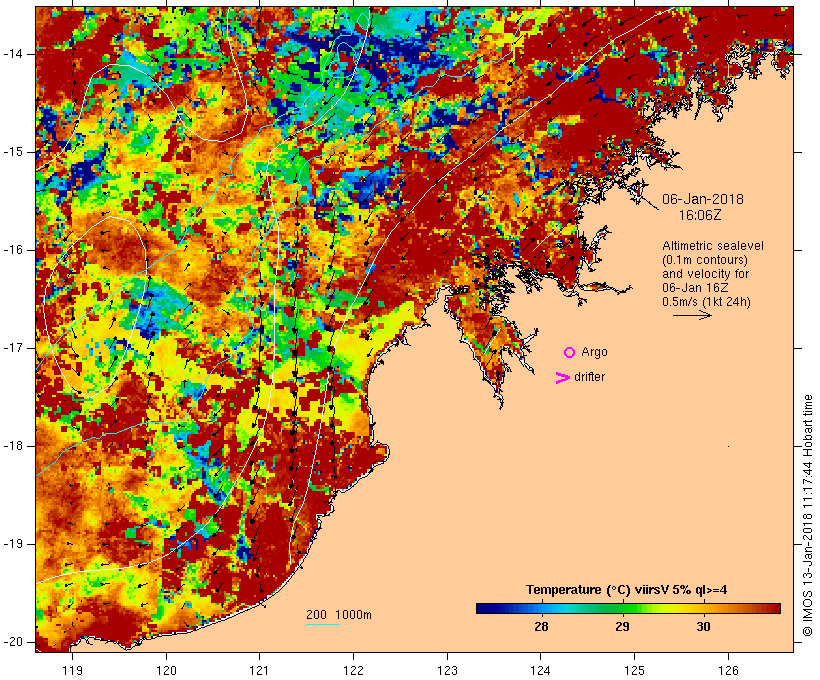Viewport: 820px width, 680px height.
Task: Click the 'Altimetric sealevel' text
Action: (713, 246)
